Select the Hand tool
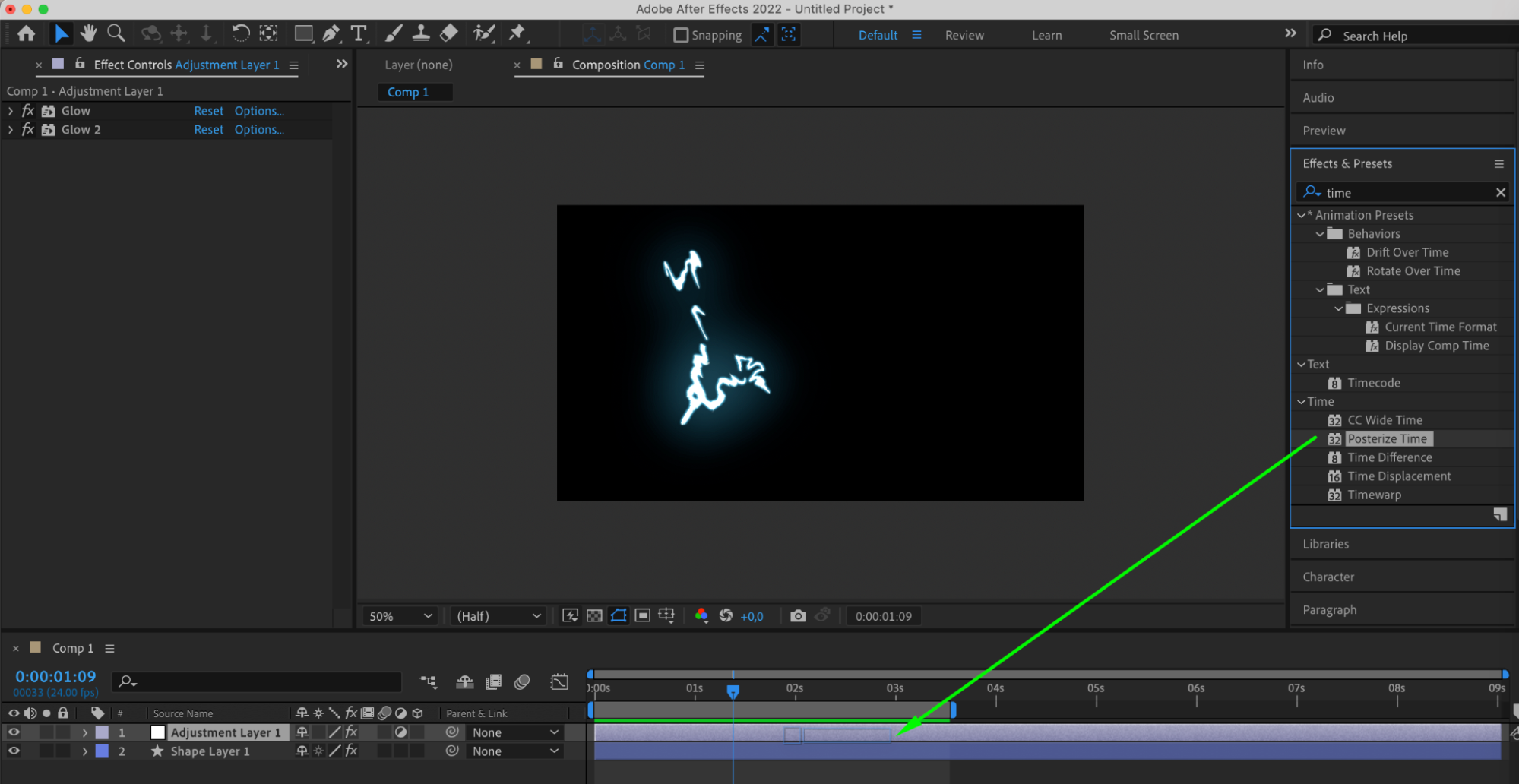 89,33
